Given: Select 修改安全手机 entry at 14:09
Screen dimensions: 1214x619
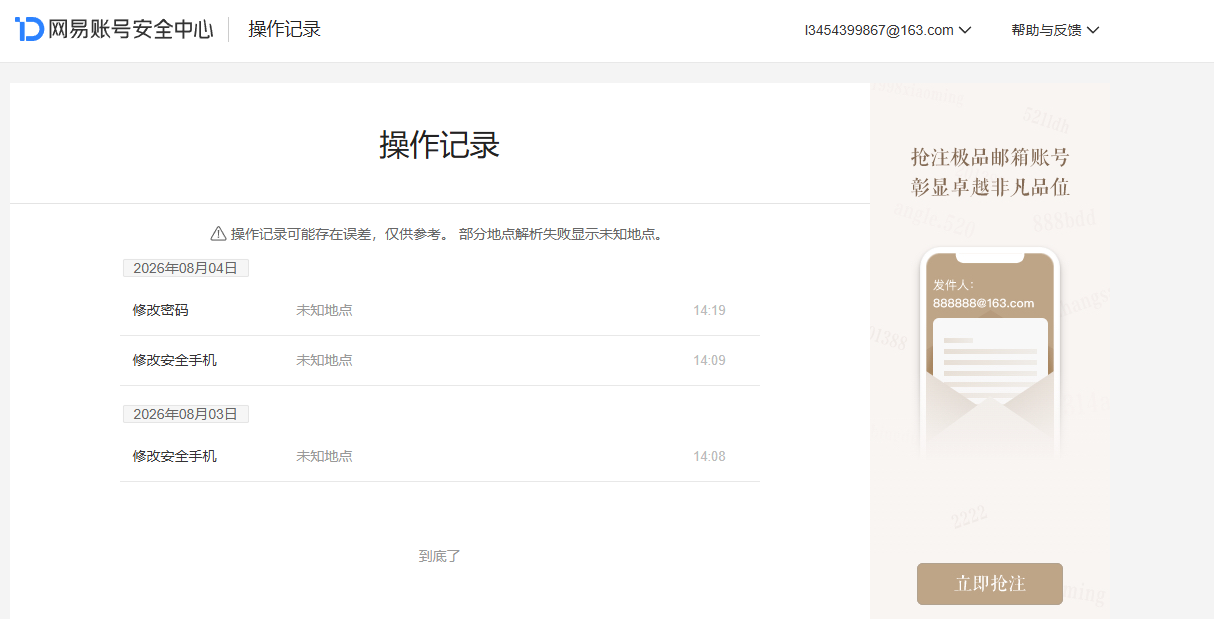Looking at the screenshot, I should [174, 360].
